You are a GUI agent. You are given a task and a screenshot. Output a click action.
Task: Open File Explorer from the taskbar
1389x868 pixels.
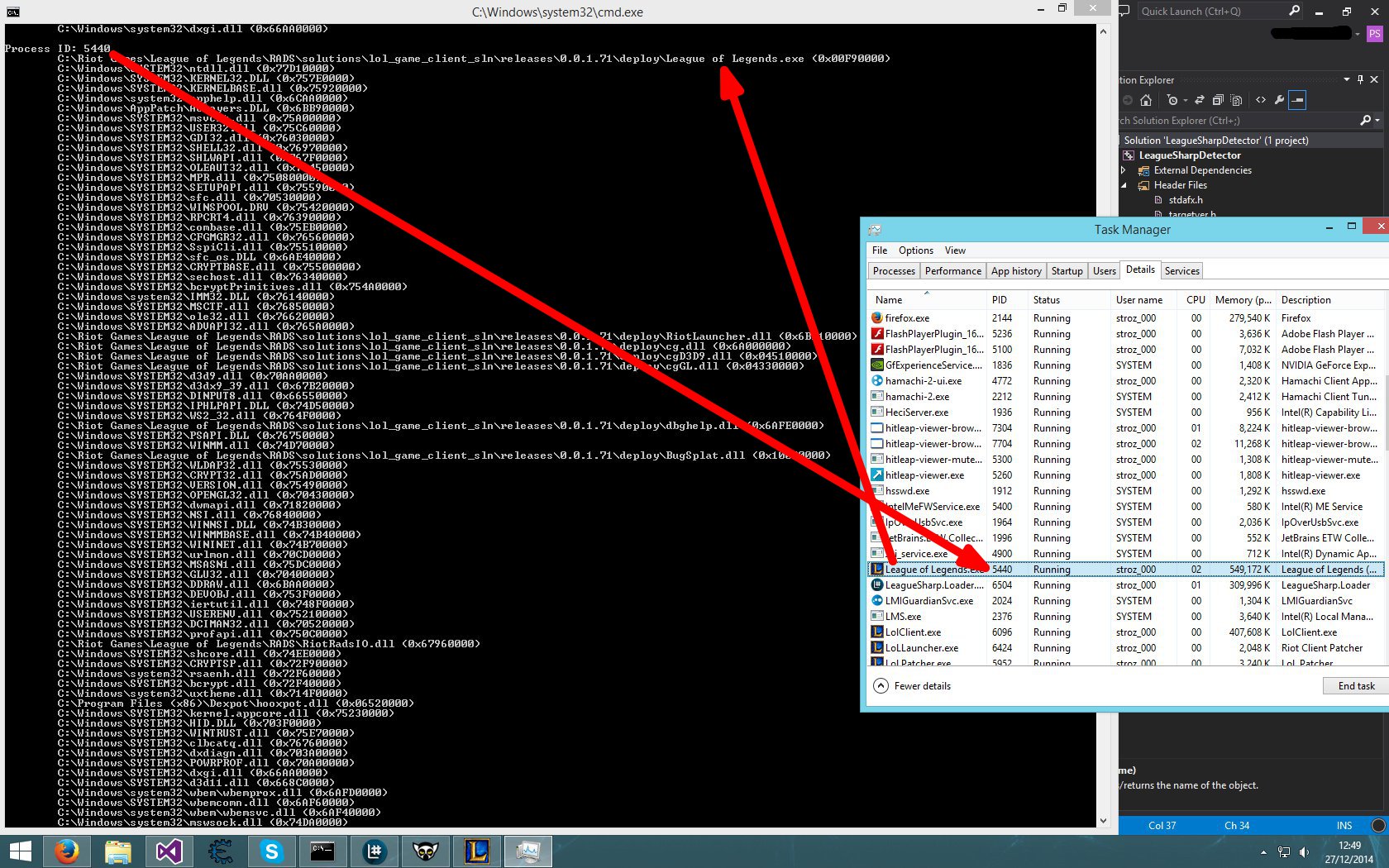(x=117, y=851)
